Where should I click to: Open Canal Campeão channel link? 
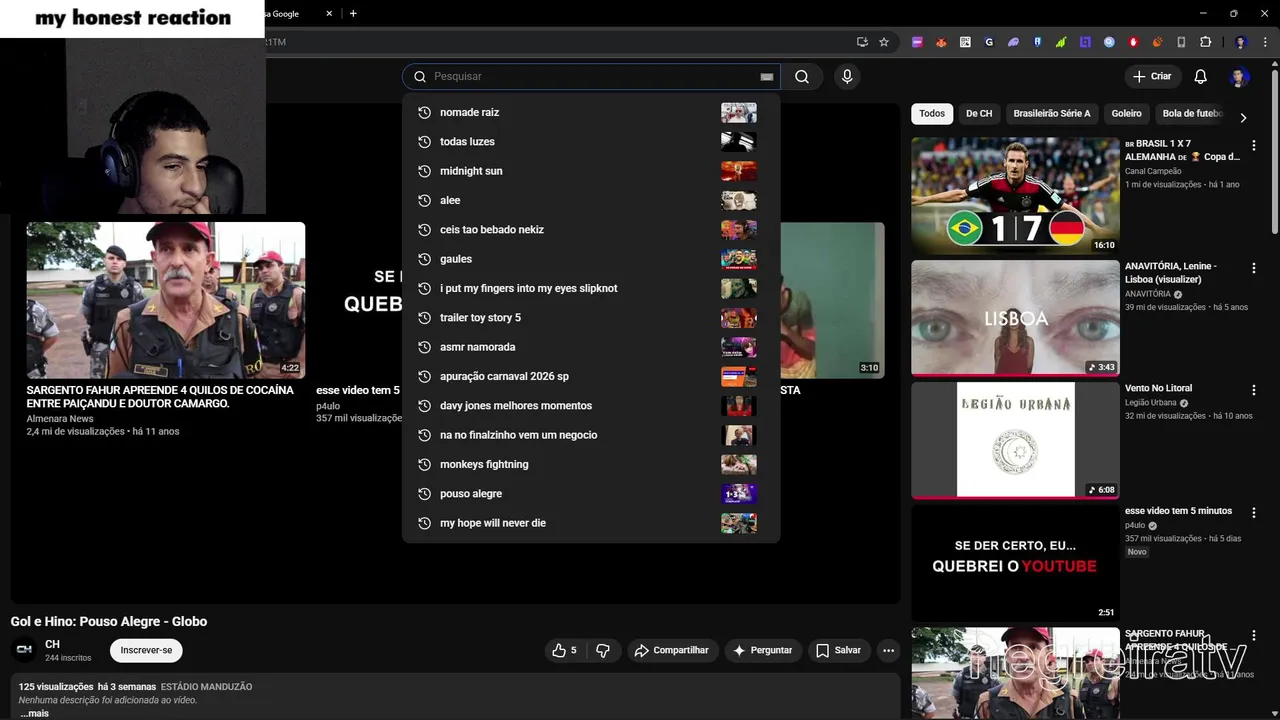pos(1153,171)
